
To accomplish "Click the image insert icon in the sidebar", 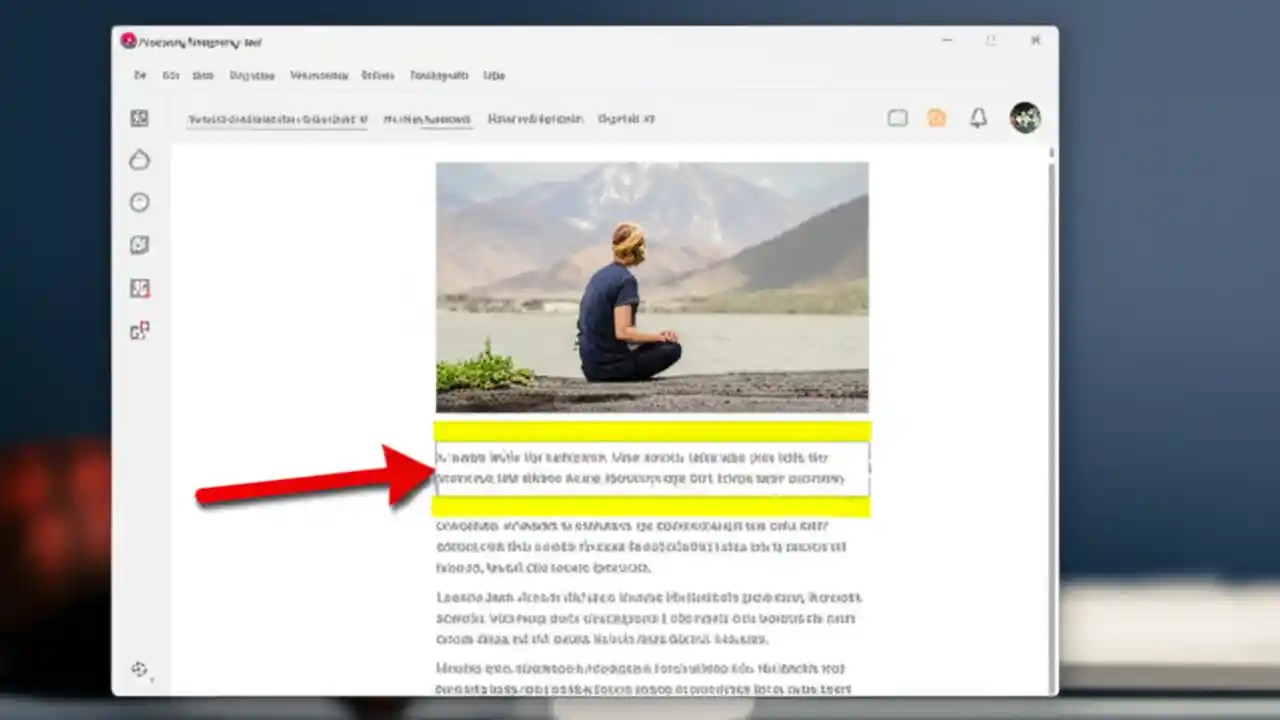I will point(139,245).
